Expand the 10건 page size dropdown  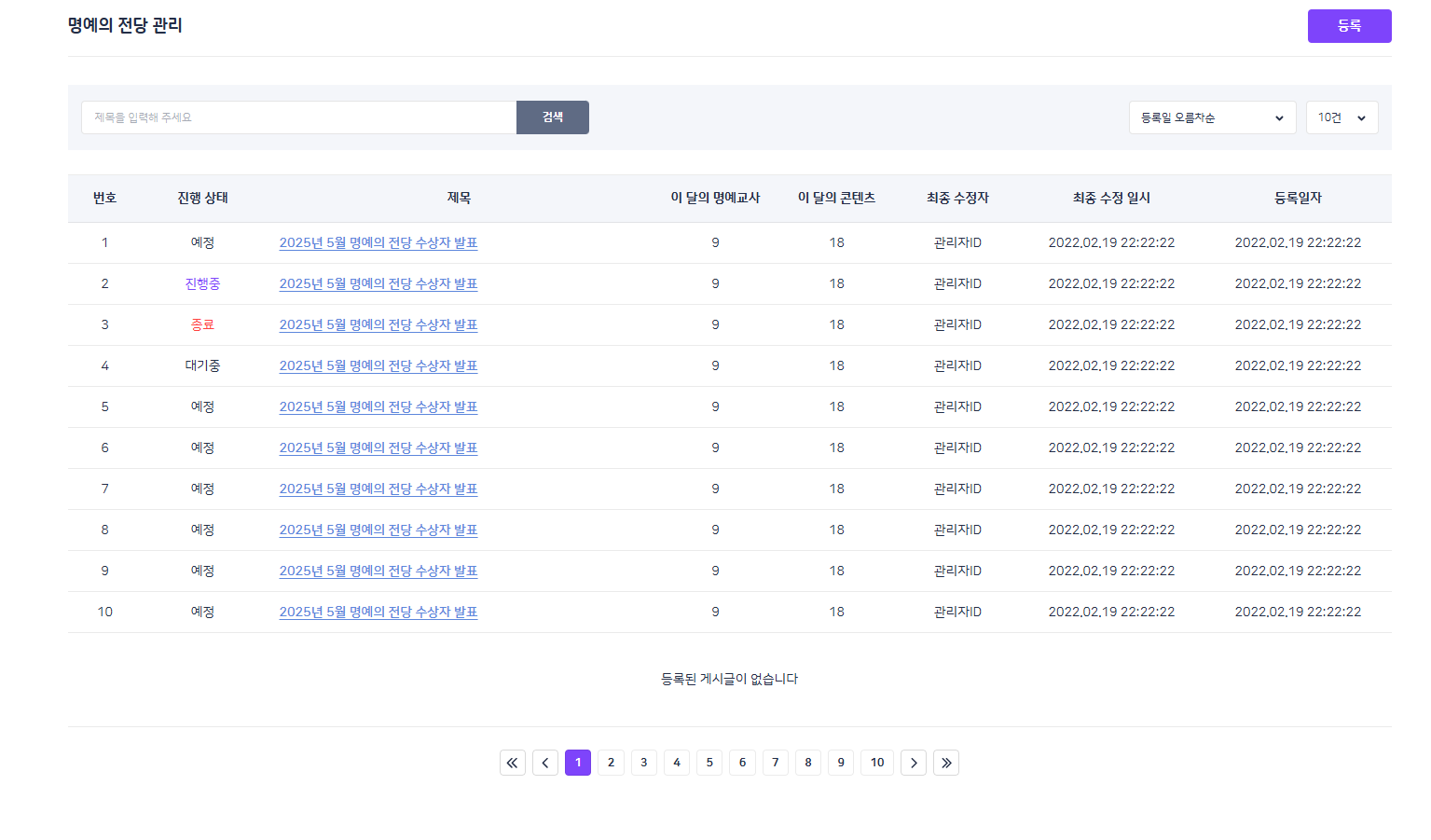pyautogui.click(x=1342, y=117)
